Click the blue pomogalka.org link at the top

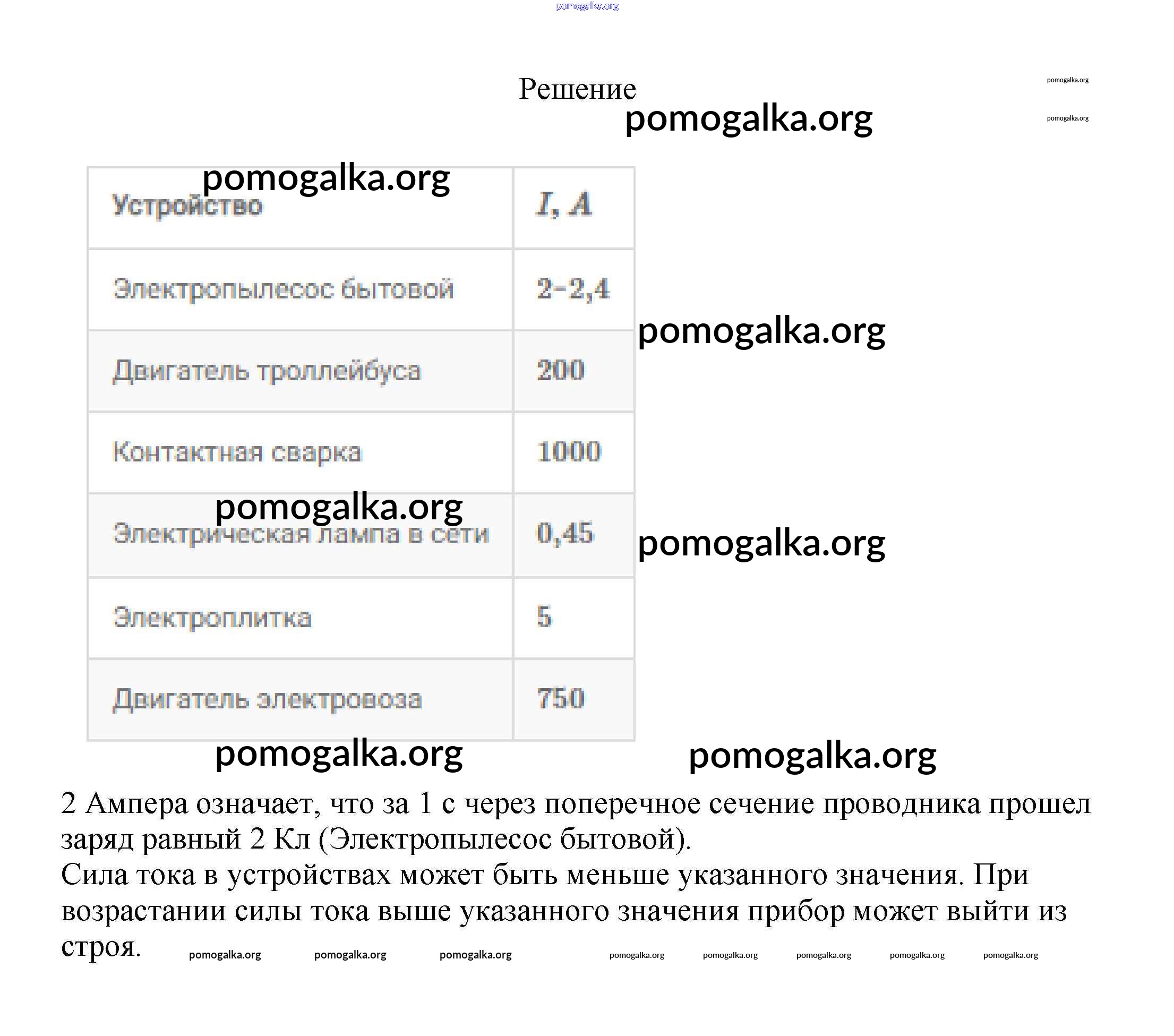587,6
